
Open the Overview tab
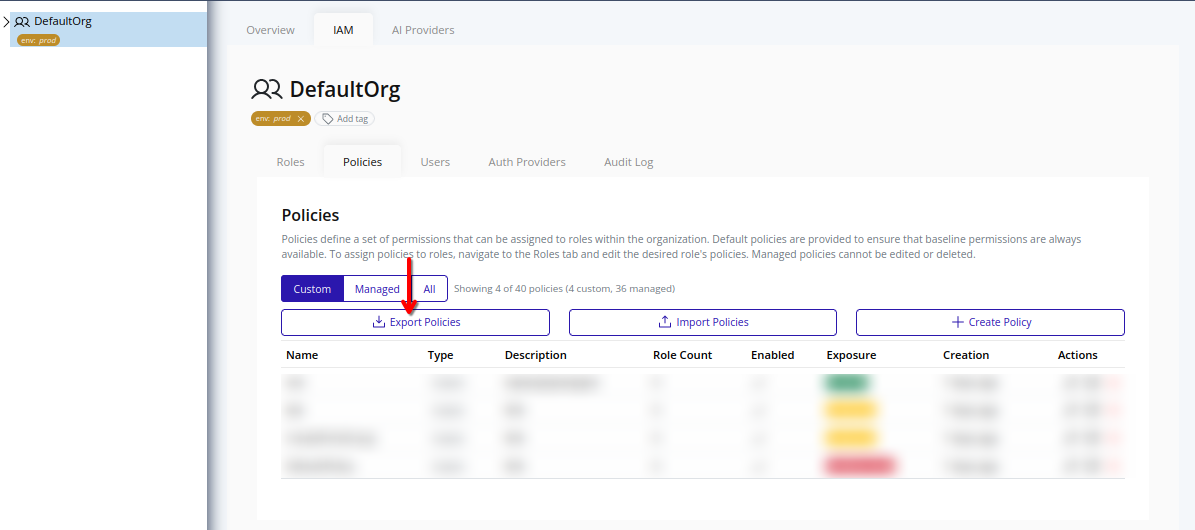click(270, 30)
